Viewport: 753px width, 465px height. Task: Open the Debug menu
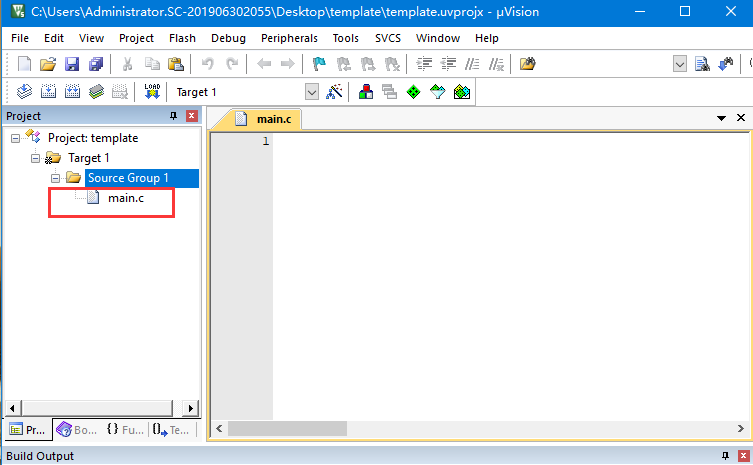coord(228,38)
